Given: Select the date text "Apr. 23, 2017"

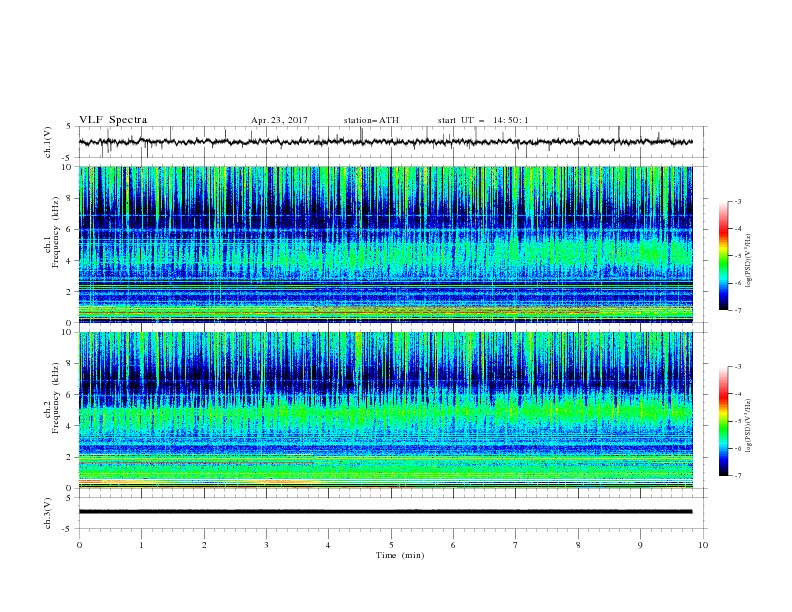Looking at the screenshot, I should pyautogui.click(x=279, y=120).
